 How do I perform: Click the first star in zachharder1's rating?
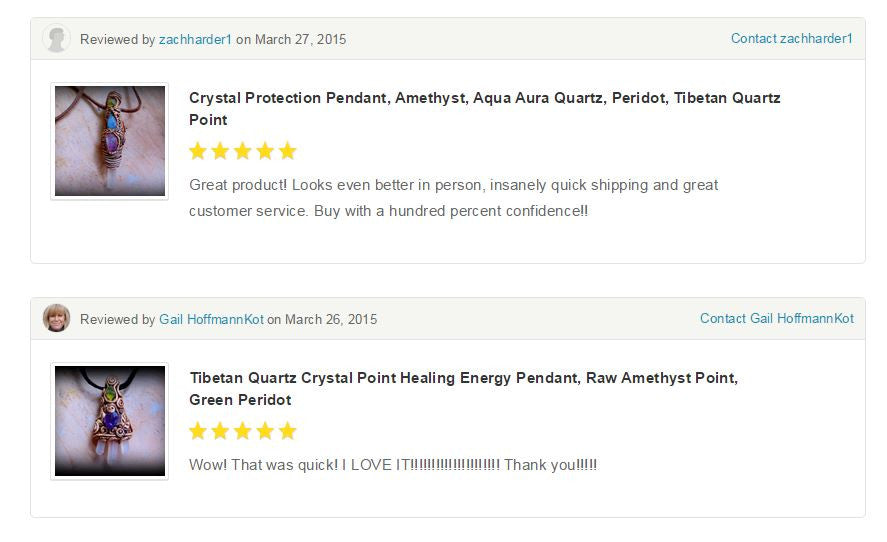(198, 151)
